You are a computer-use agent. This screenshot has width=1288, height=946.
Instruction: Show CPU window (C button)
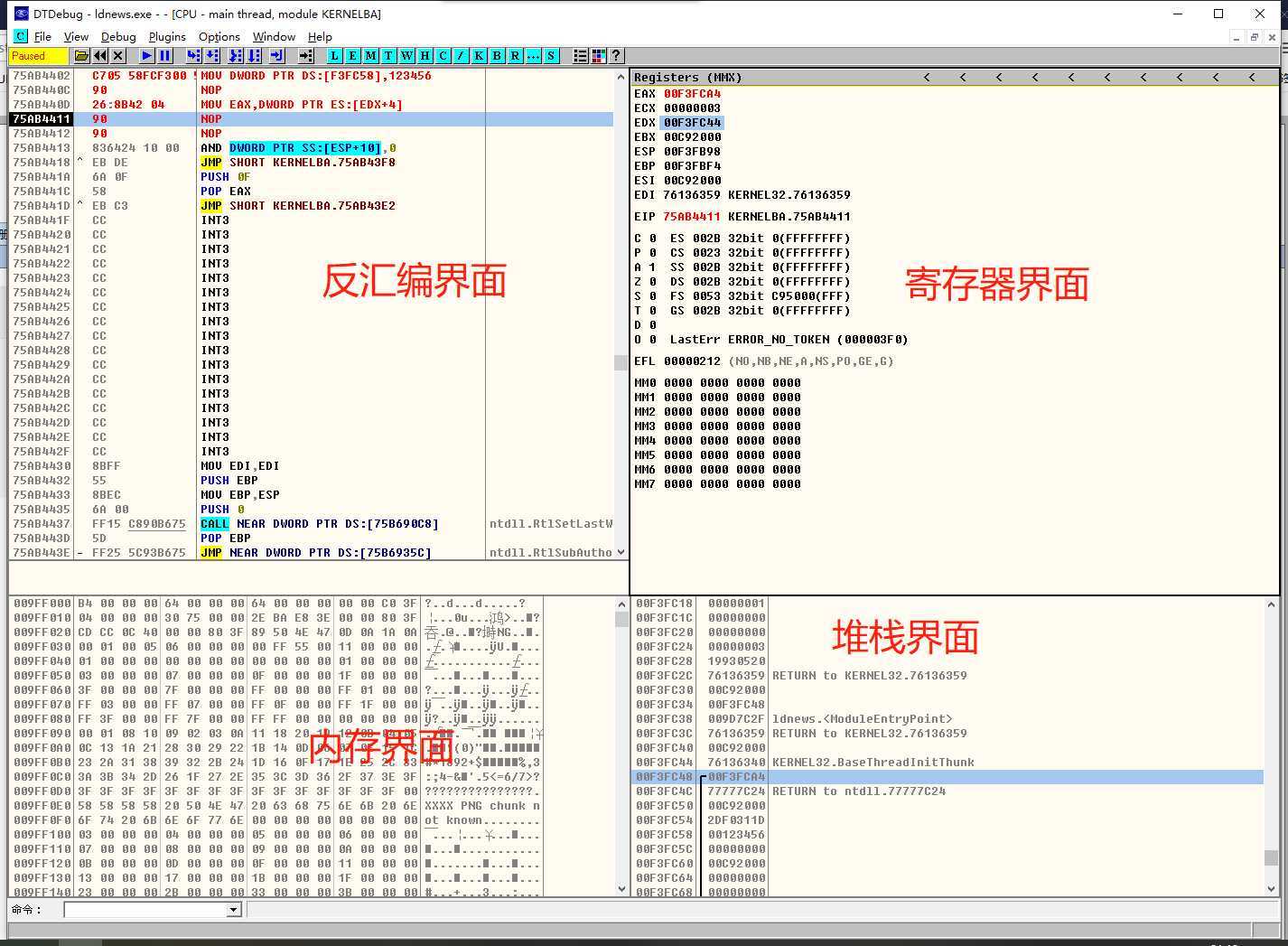443,56
